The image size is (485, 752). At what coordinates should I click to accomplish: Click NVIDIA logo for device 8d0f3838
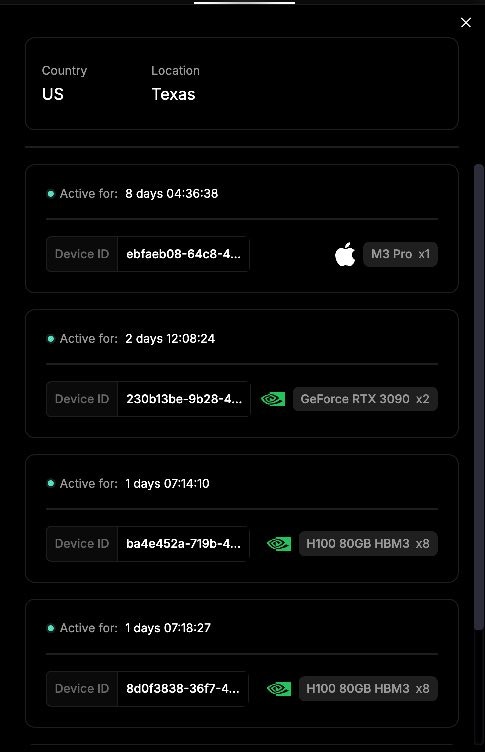(x=279, y=689)
